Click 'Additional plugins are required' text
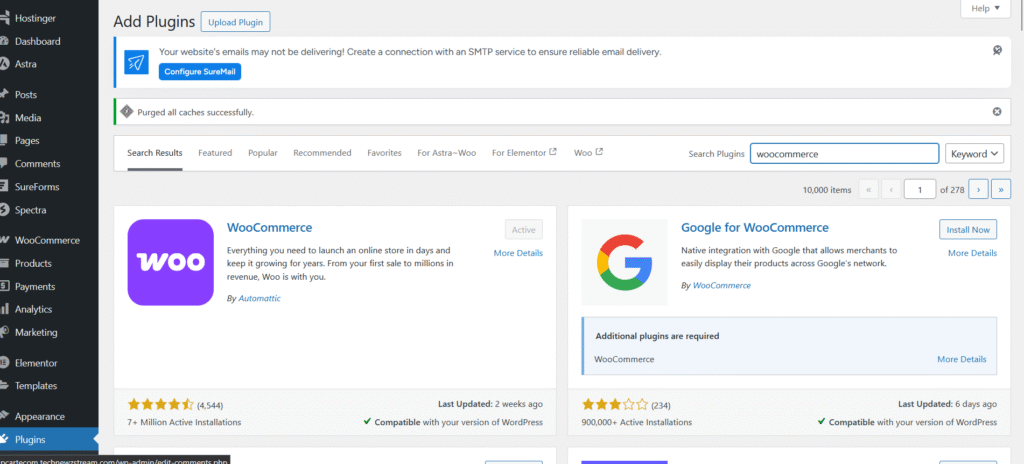 coord(657,336)
